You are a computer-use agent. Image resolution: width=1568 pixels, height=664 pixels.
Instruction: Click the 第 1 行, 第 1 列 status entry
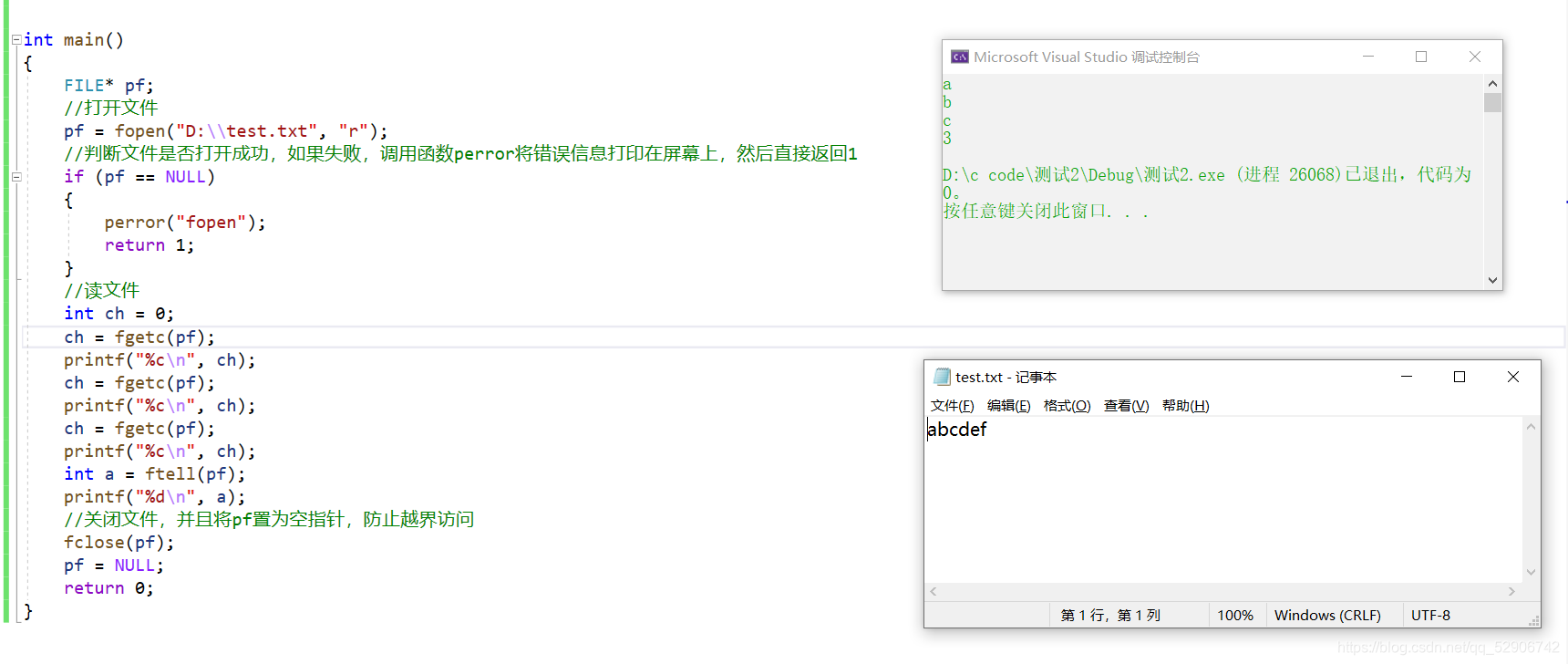(x=1110, y=616)
